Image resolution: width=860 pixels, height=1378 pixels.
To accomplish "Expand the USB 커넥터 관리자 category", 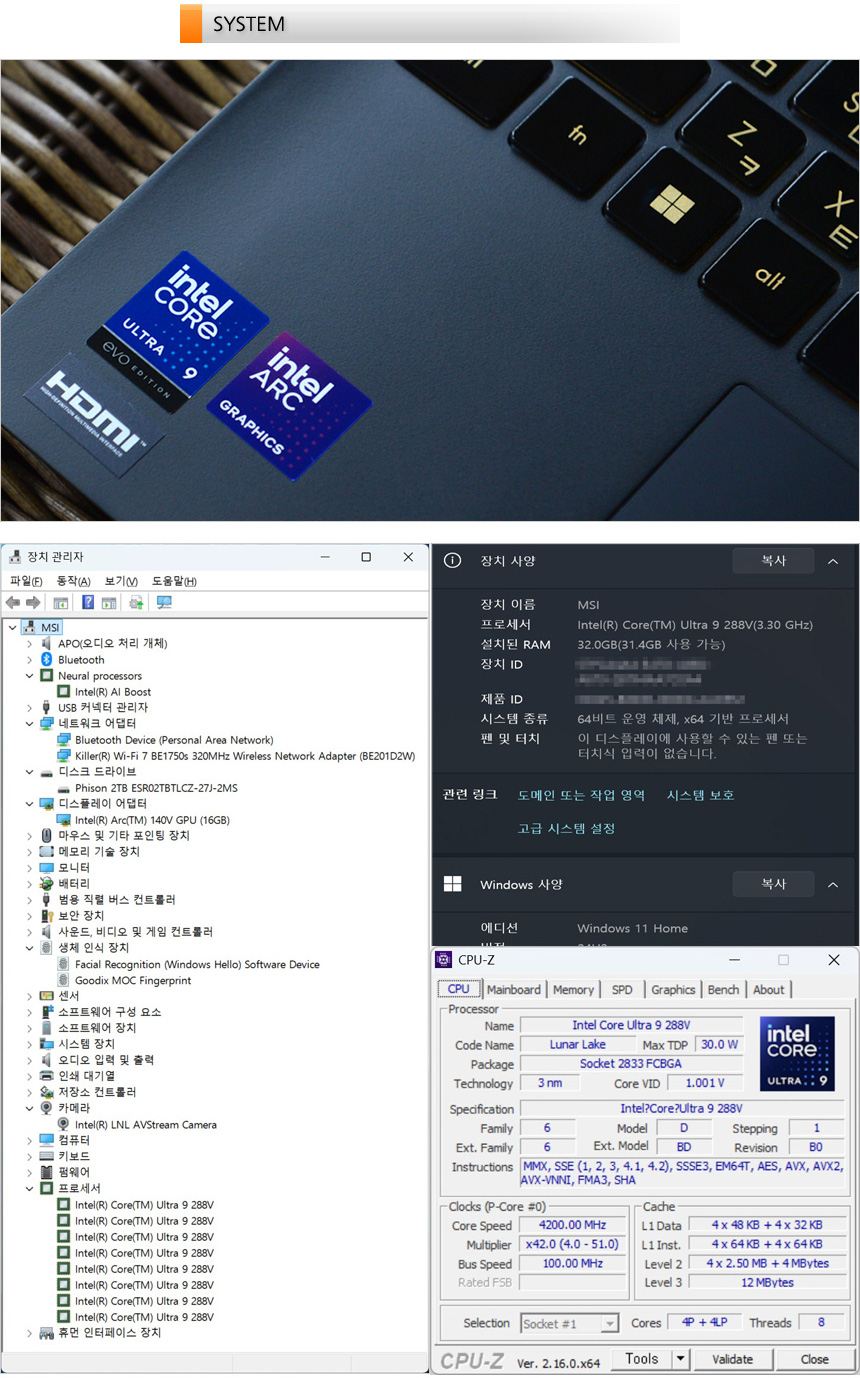I will click(x=29, y=708).
